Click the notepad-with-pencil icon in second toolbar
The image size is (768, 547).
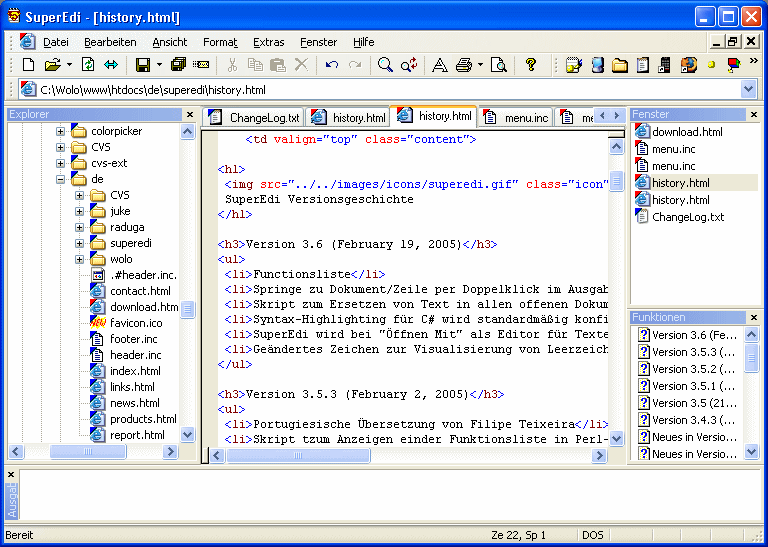[x=573, y=65]
